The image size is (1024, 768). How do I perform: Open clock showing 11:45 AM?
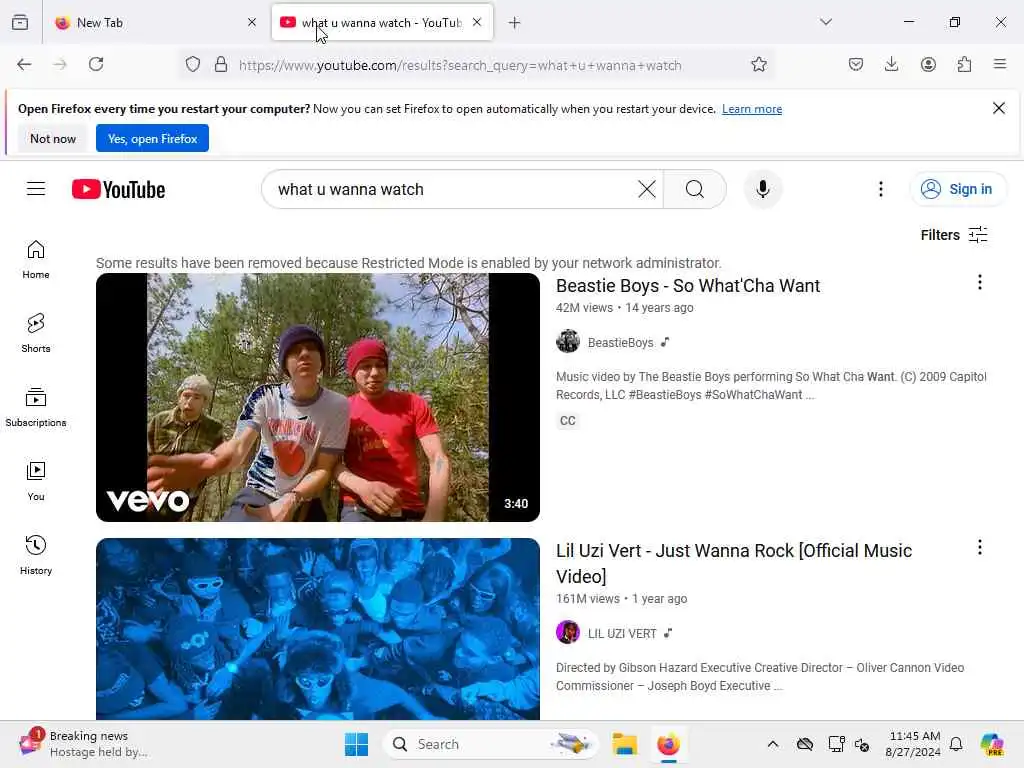coord(913,744)
